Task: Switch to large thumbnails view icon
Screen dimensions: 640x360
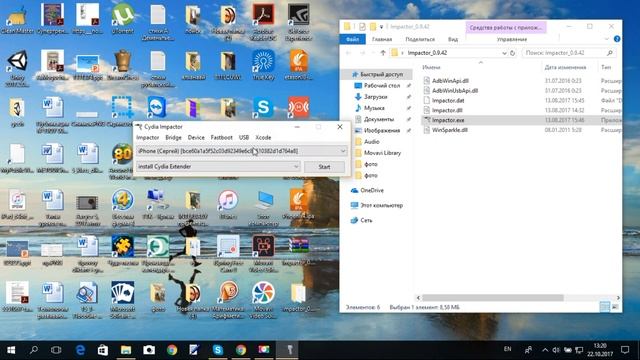Action: tap(615, 307)
